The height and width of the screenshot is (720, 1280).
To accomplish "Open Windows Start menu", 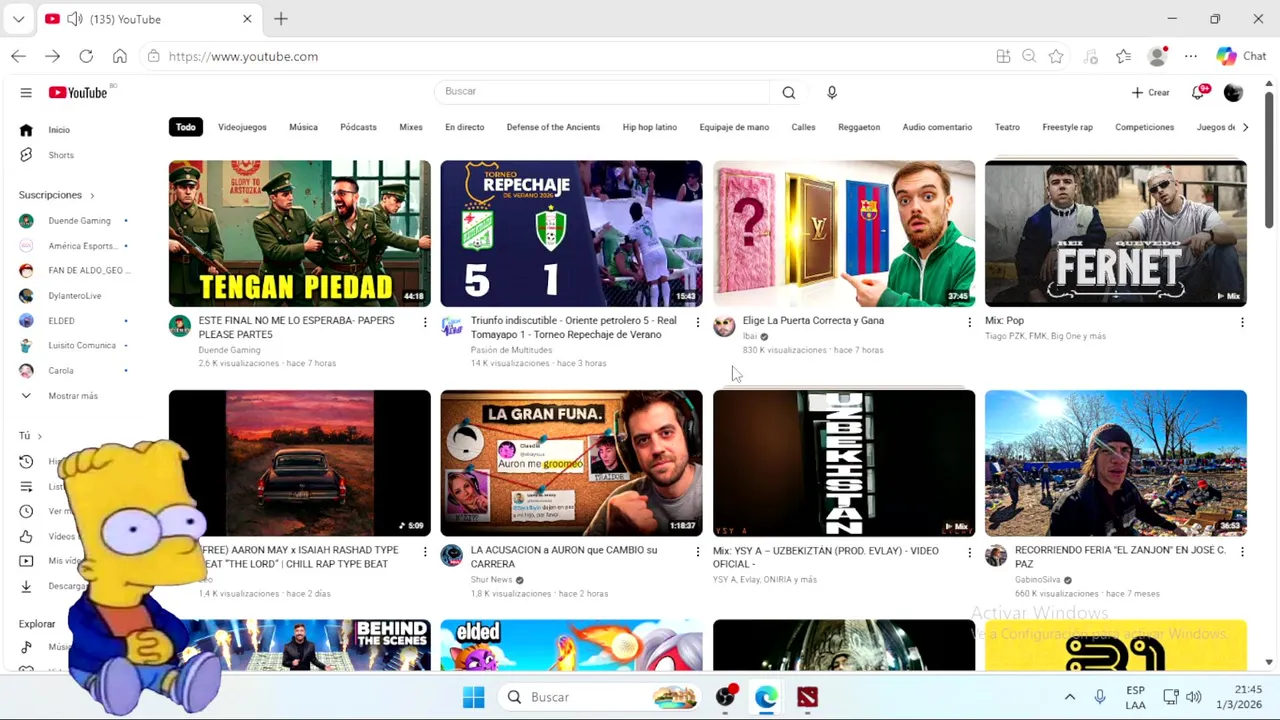I will point(474,697).
